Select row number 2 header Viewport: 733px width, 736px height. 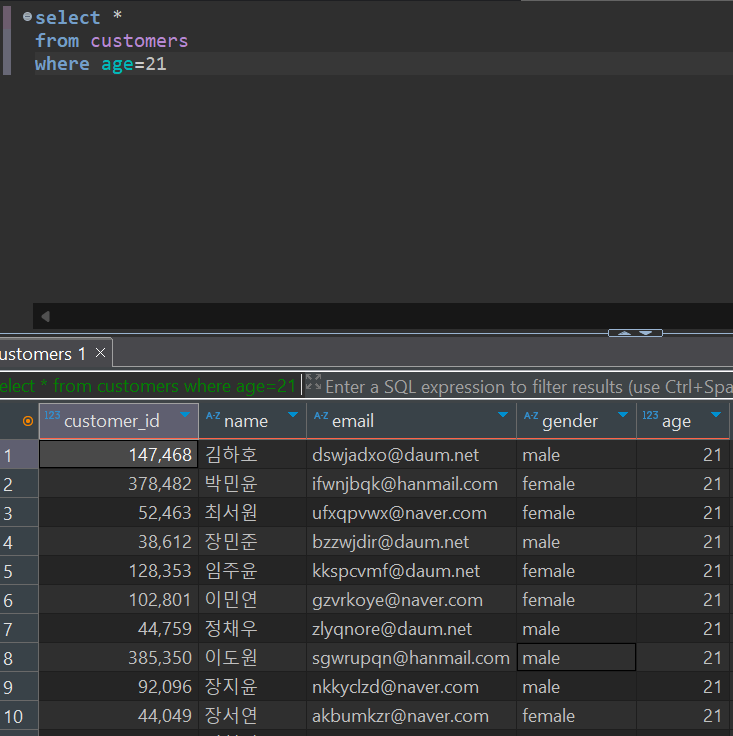click(19, 484)
